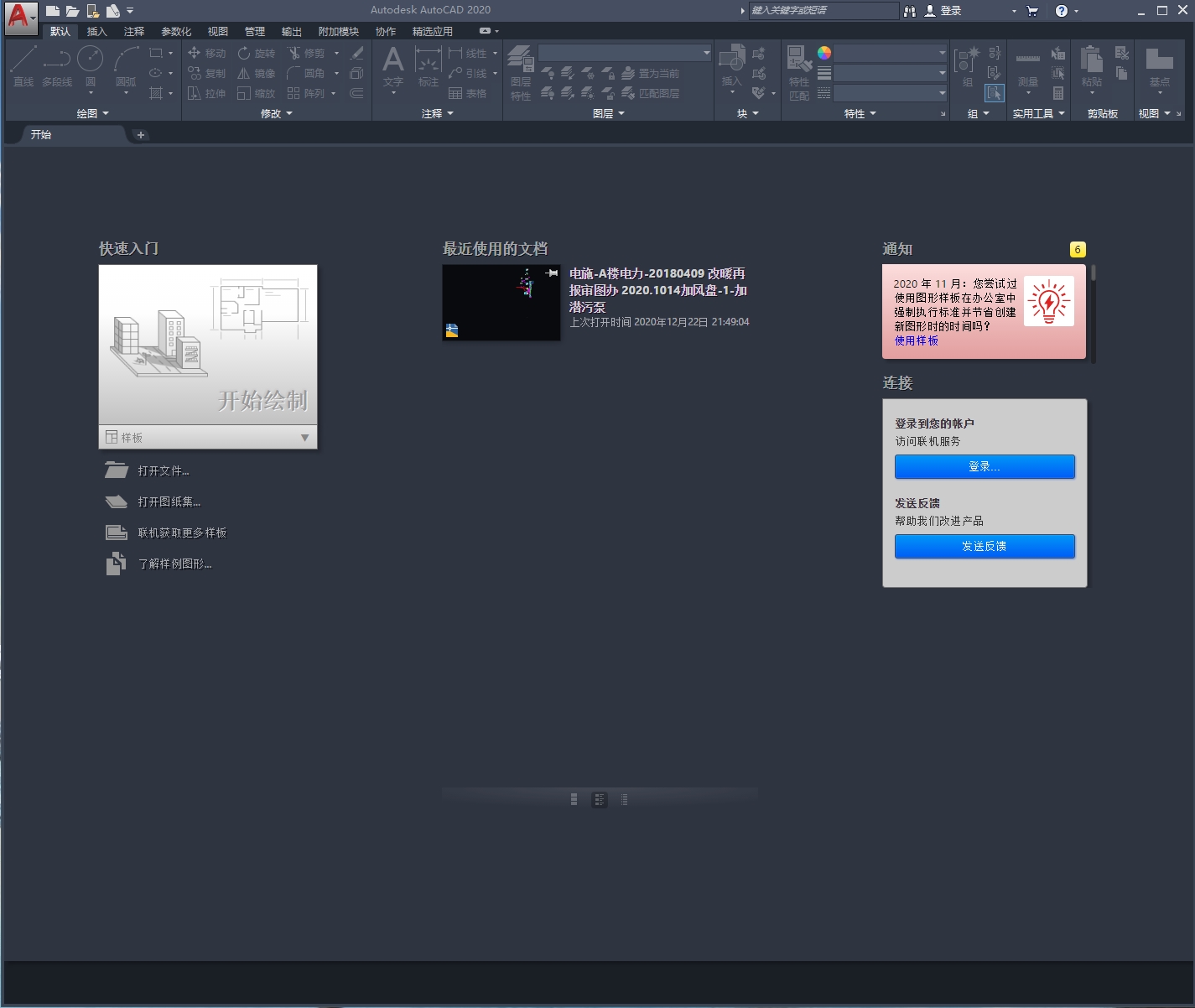The image size is (1195, 1008).
Task: Click the Open folder icon in quick access toolbar
Action: [72, 11]
